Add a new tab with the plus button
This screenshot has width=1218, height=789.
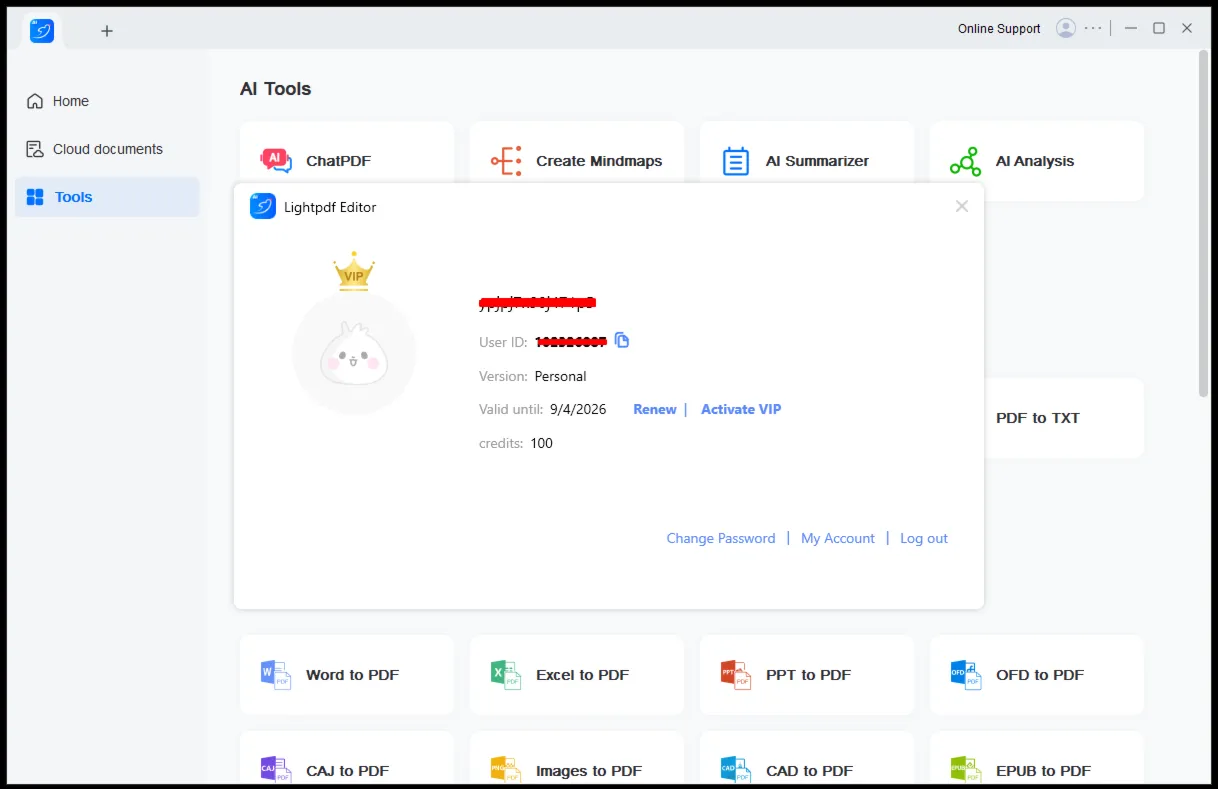[107, 31]
